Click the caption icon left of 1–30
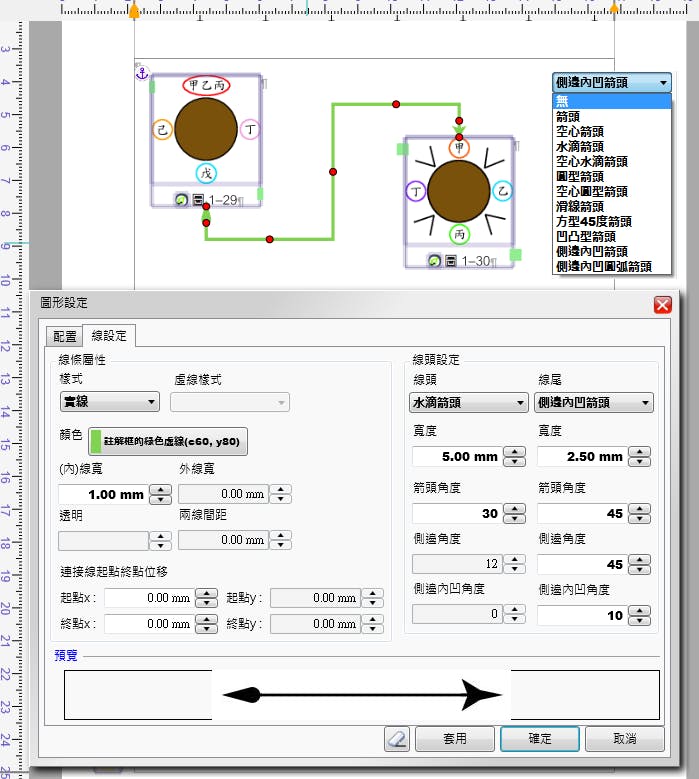699x779 pixels. (x=451, y=260)
